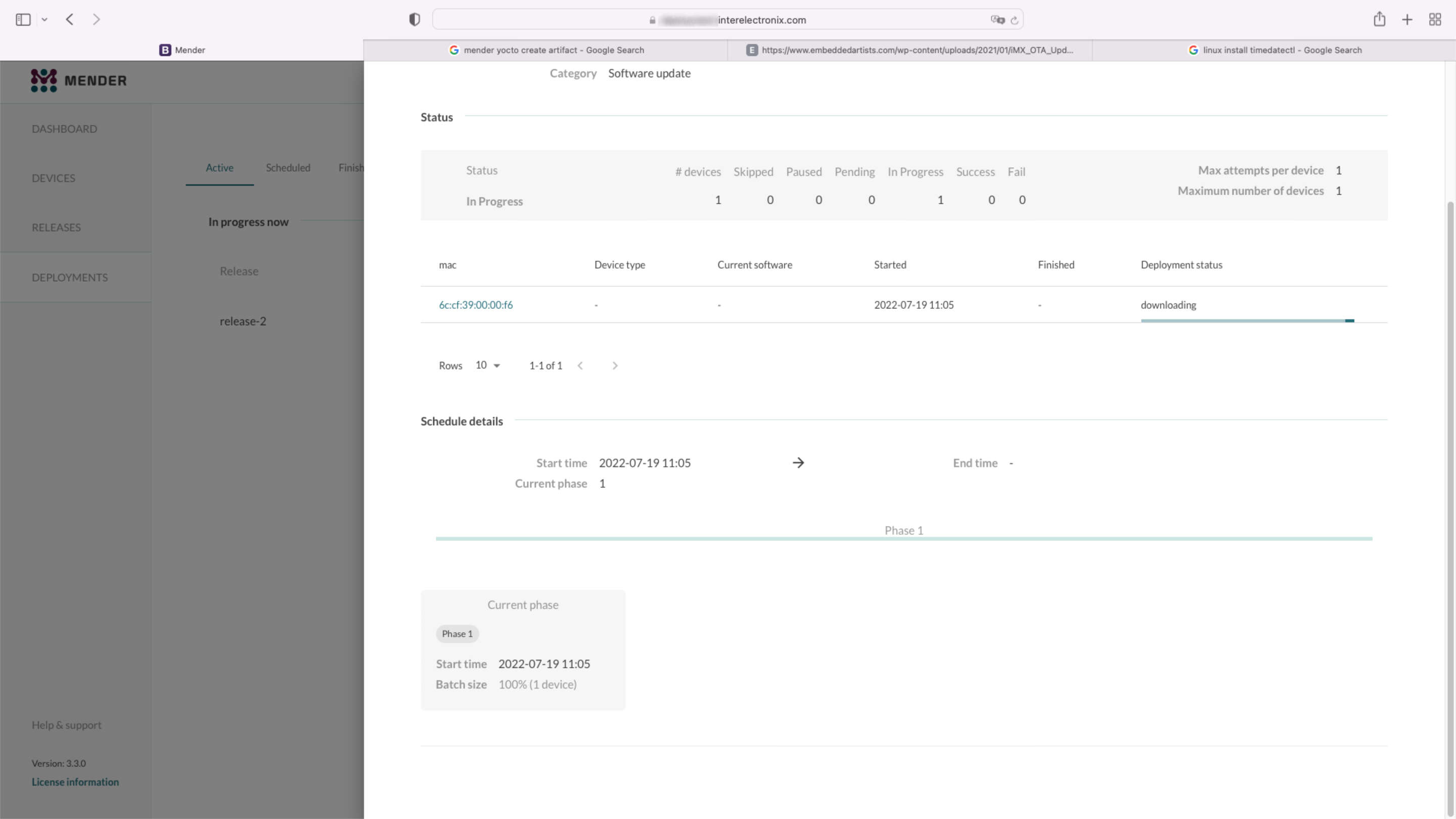
Task: Click the browser privacy shield icon
Action: [414, 20]
